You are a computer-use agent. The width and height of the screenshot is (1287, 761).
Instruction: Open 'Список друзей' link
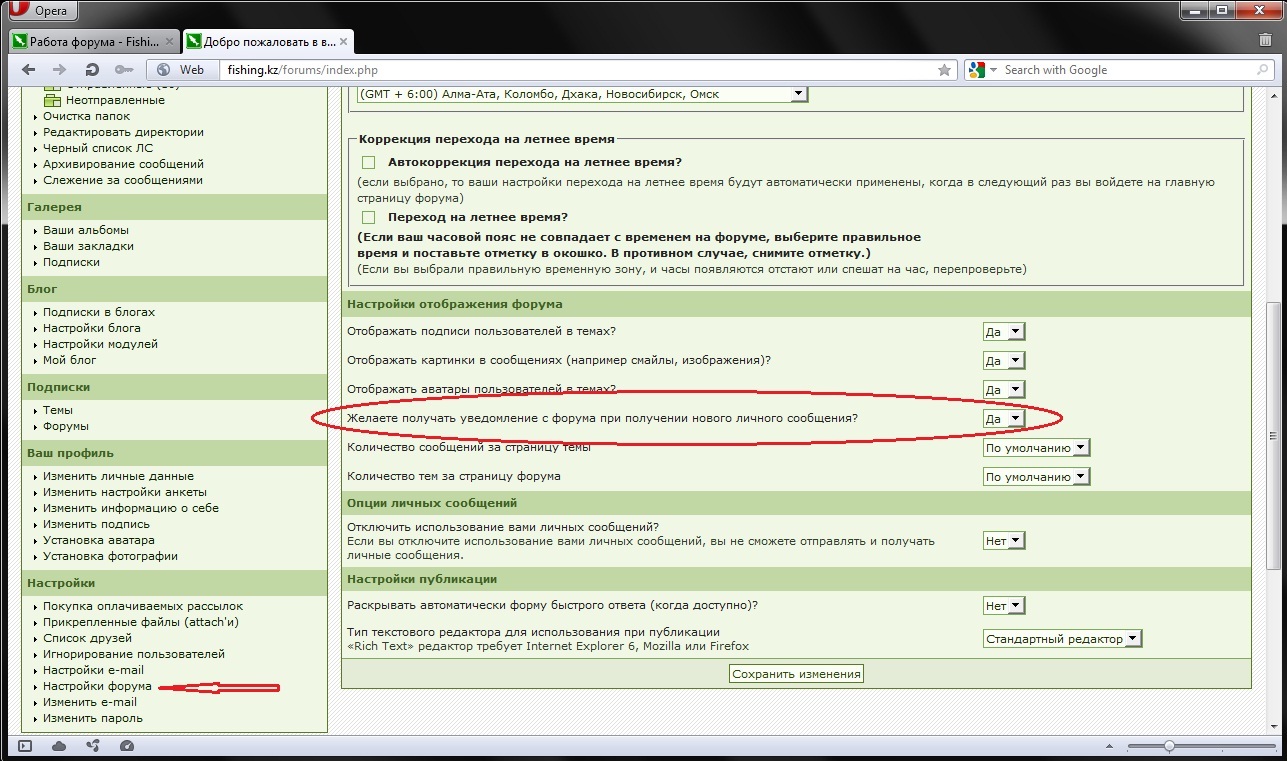click(87, 638)
